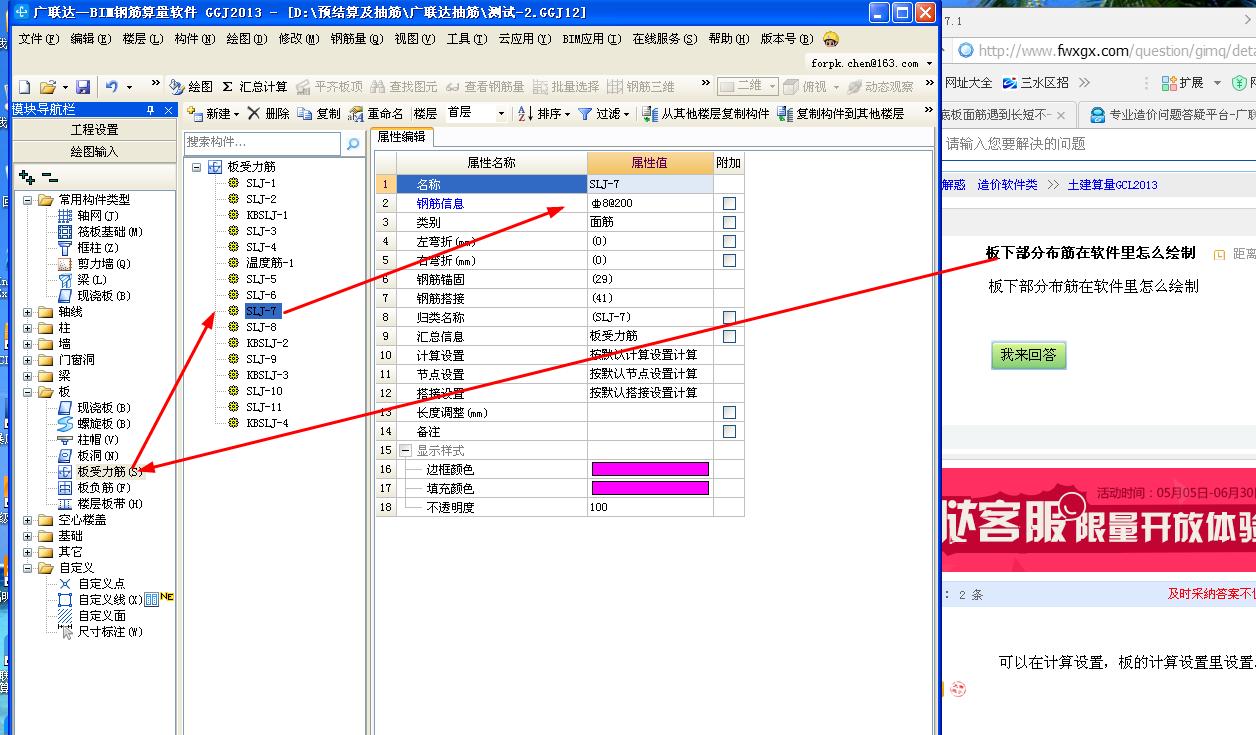1256x735 pixels.
Task: Expand the 墙 folder in tree
Action: 28,344
